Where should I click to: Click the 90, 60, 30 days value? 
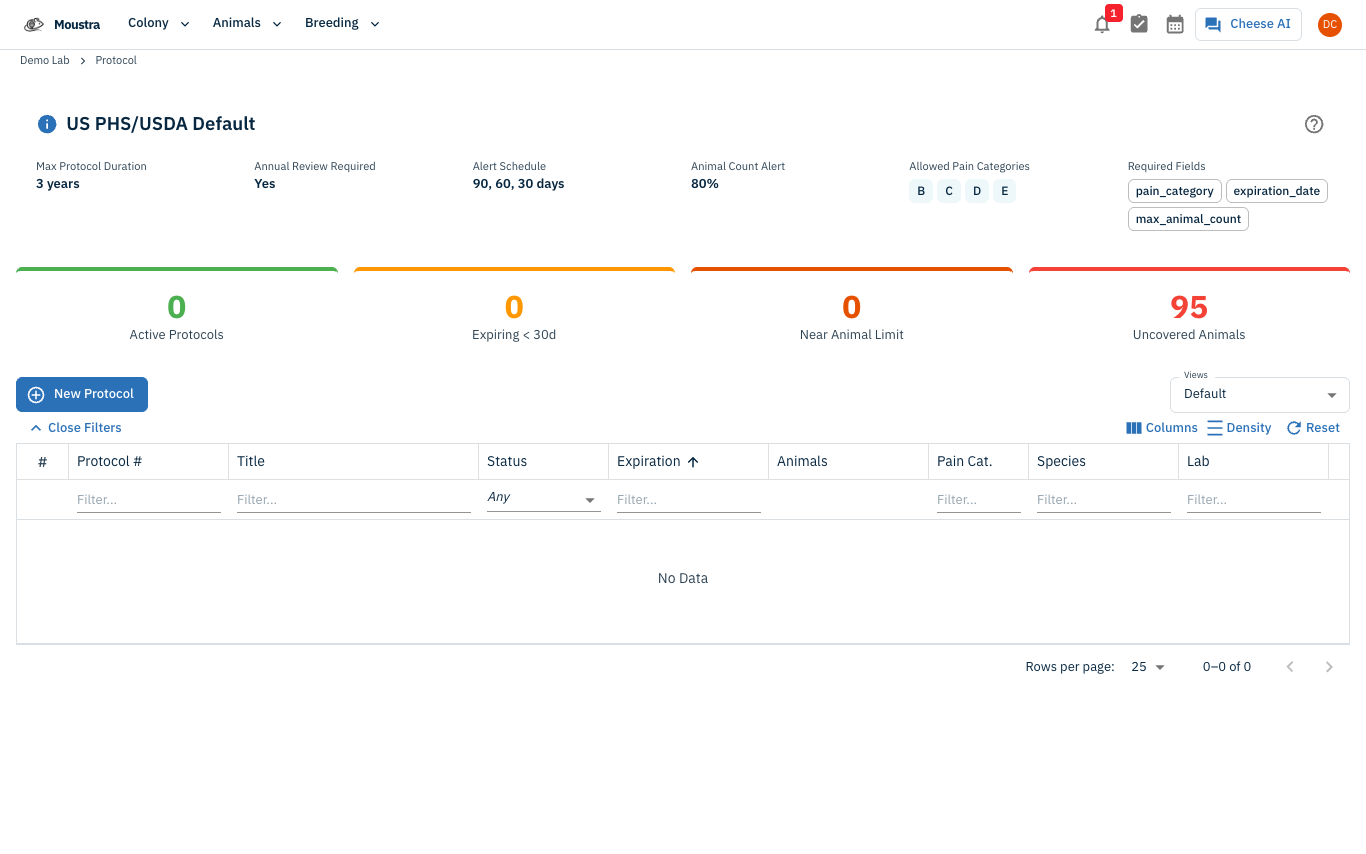tap(519, 184)
